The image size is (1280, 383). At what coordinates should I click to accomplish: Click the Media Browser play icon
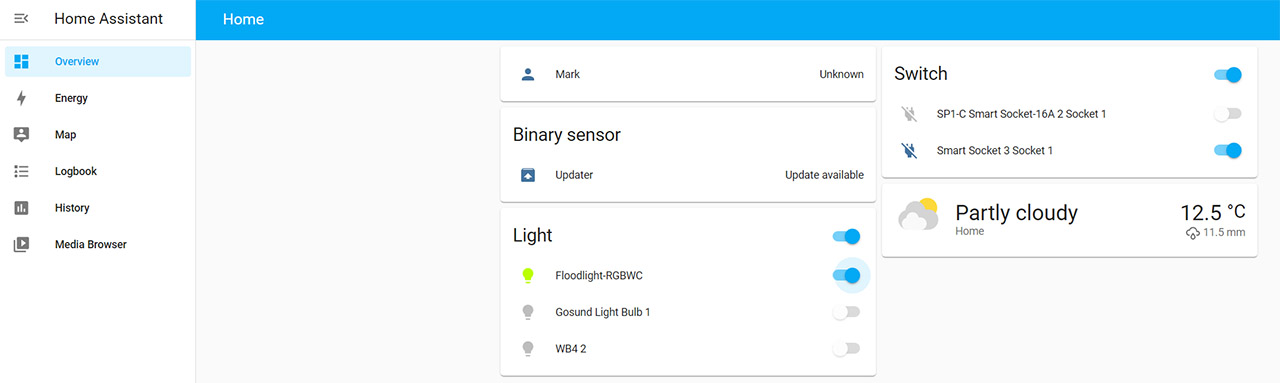pos(21,244)
